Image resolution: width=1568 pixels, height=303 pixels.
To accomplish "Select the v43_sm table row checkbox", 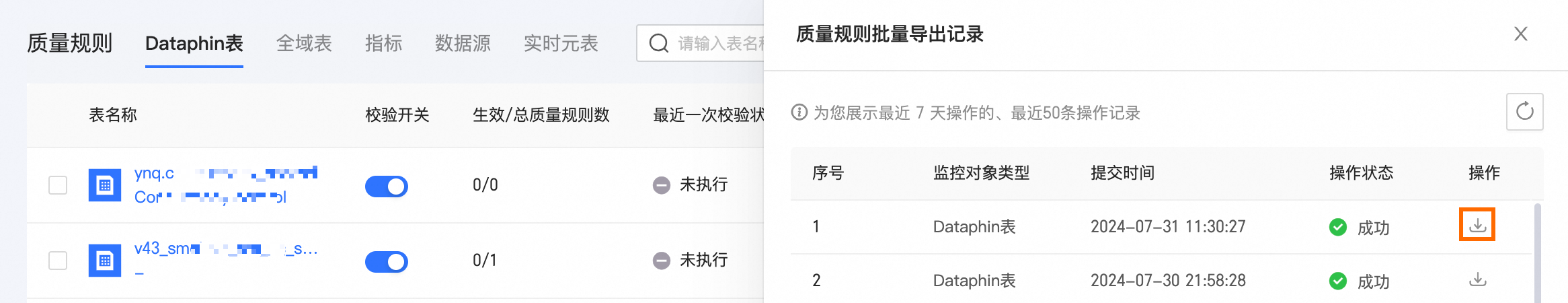I will coord(58,261).
